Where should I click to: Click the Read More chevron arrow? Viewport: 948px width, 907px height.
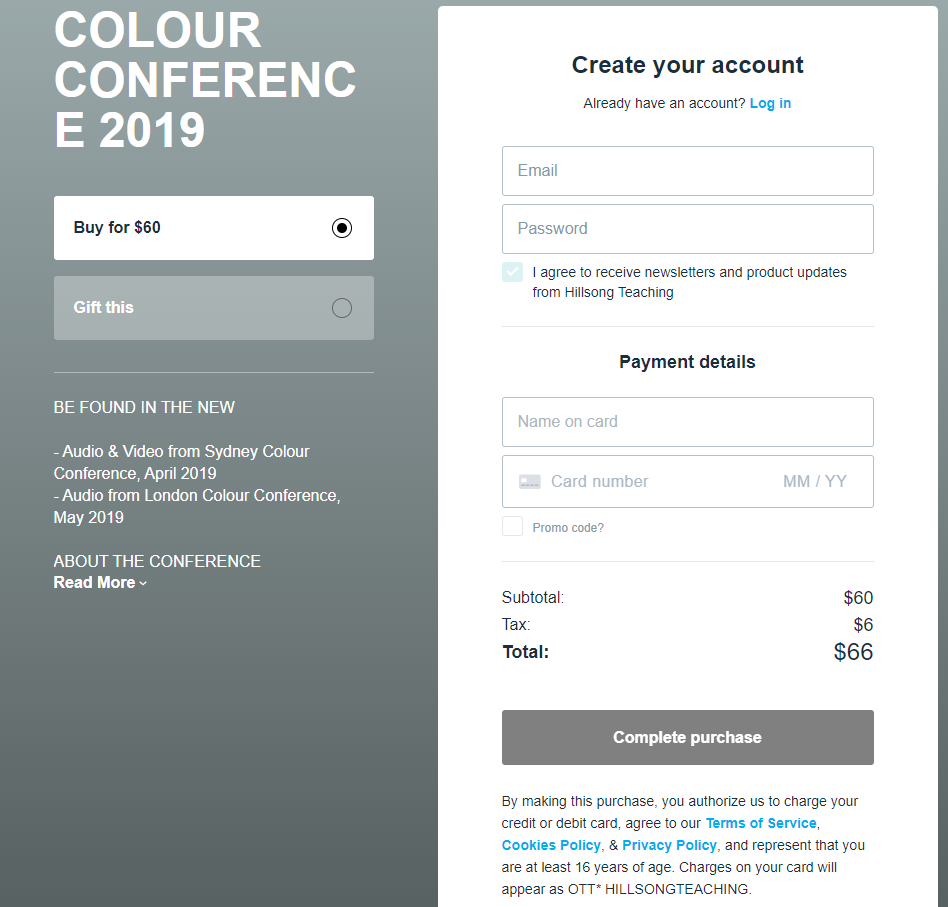tap(143, 584)
